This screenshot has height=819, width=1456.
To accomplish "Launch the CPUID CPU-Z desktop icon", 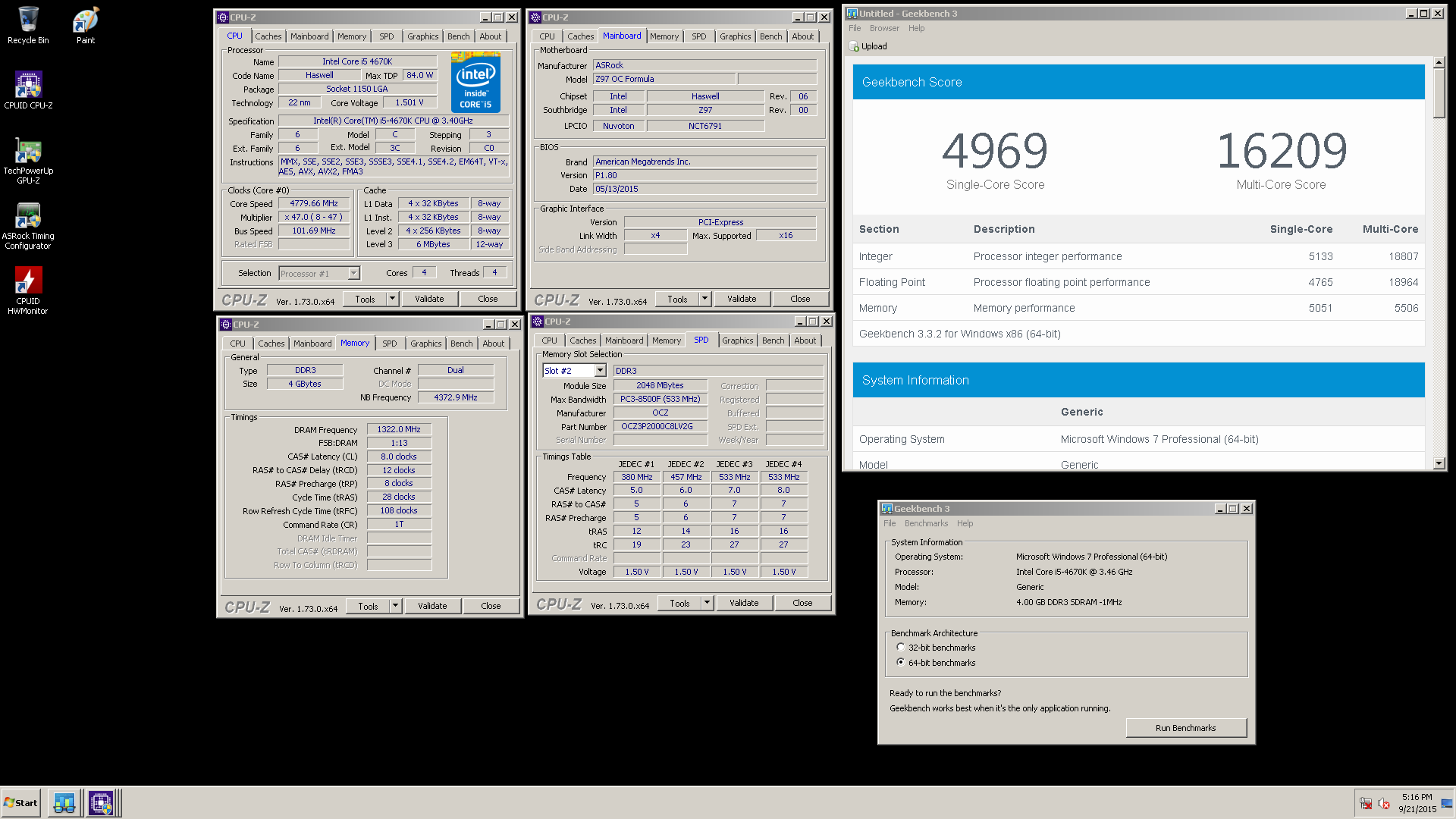I will pyautogui.click(x=28, y=89).
